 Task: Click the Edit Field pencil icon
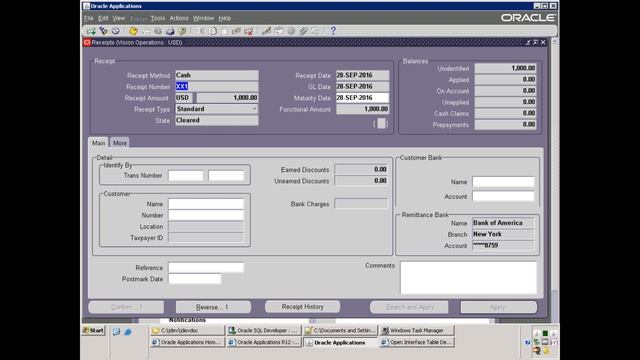(267, 31)
